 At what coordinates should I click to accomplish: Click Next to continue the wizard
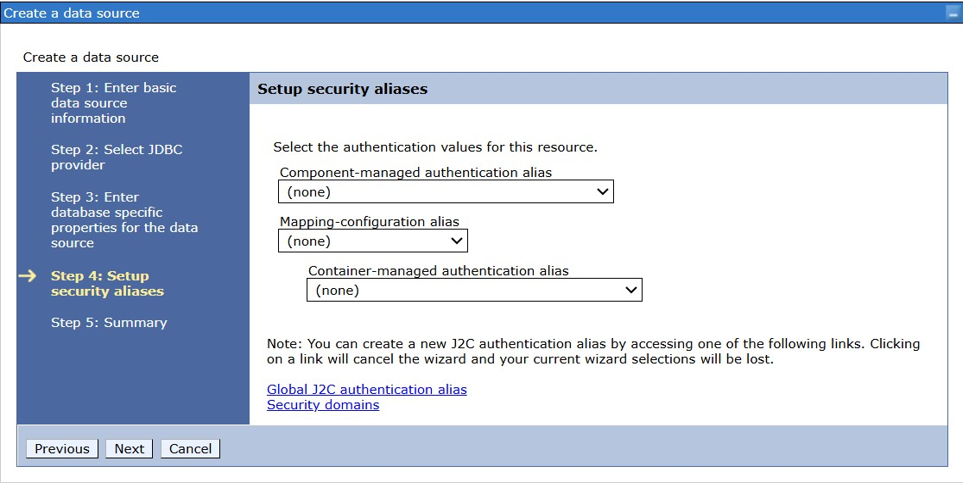point(129,449)
